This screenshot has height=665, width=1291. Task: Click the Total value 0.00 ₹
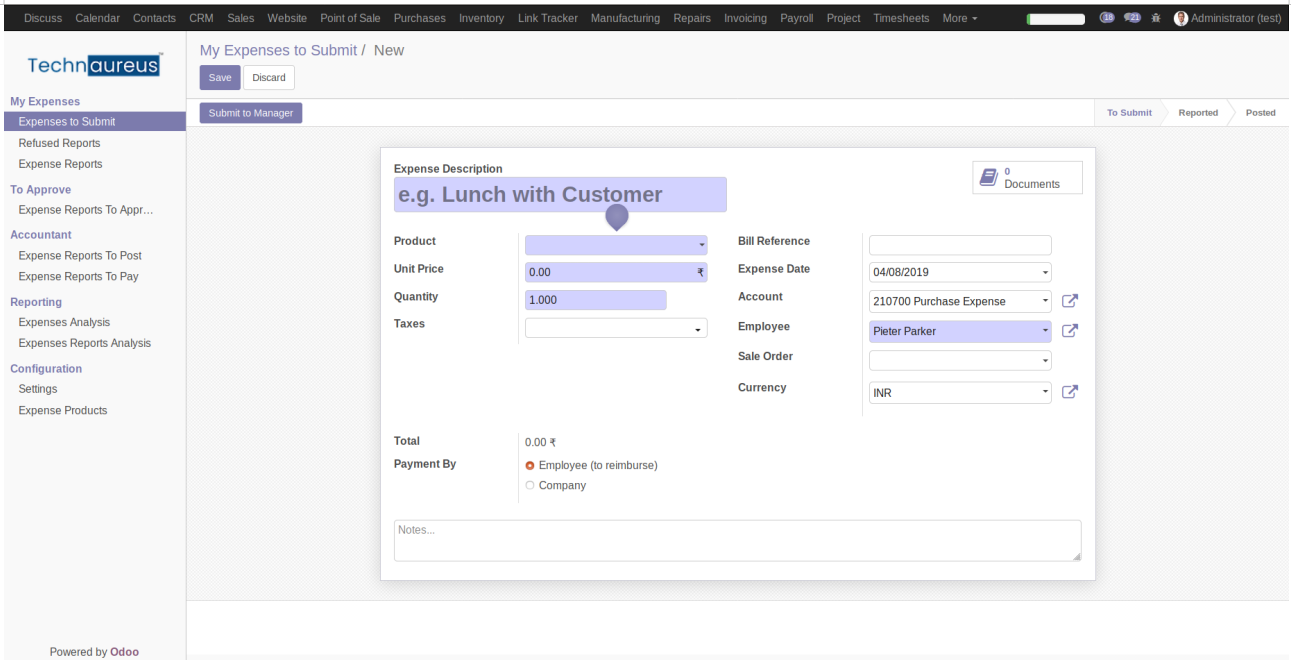click(x=541, y=442)
